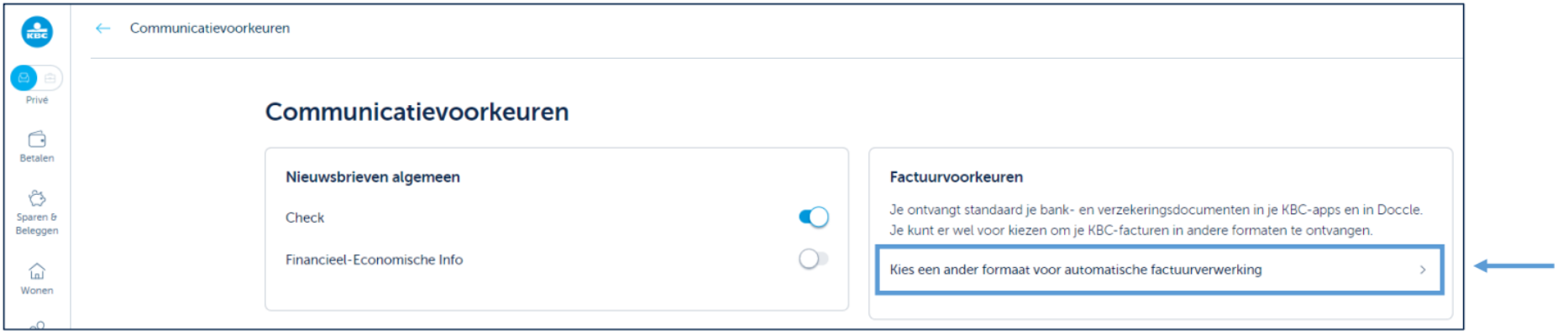Switch to the business briefcase profile
This screenshot has width=1568, height=336.
[50, 78]
